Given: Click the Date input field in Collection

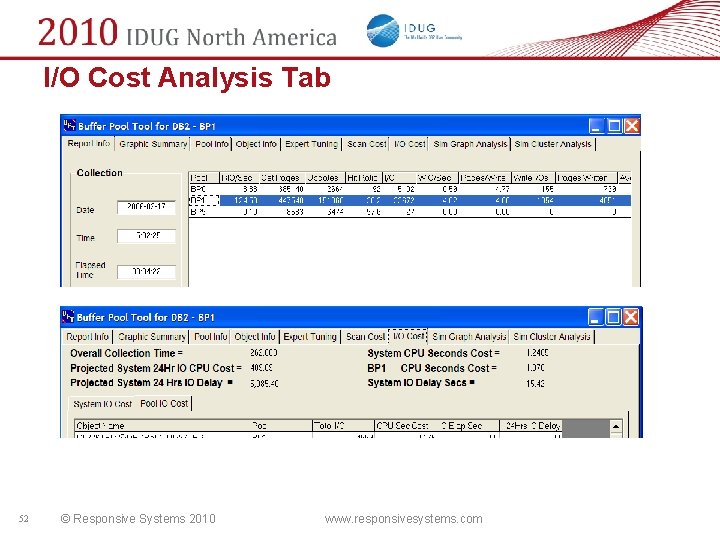Looking at the screenshot, I should (x=146, y=208).
